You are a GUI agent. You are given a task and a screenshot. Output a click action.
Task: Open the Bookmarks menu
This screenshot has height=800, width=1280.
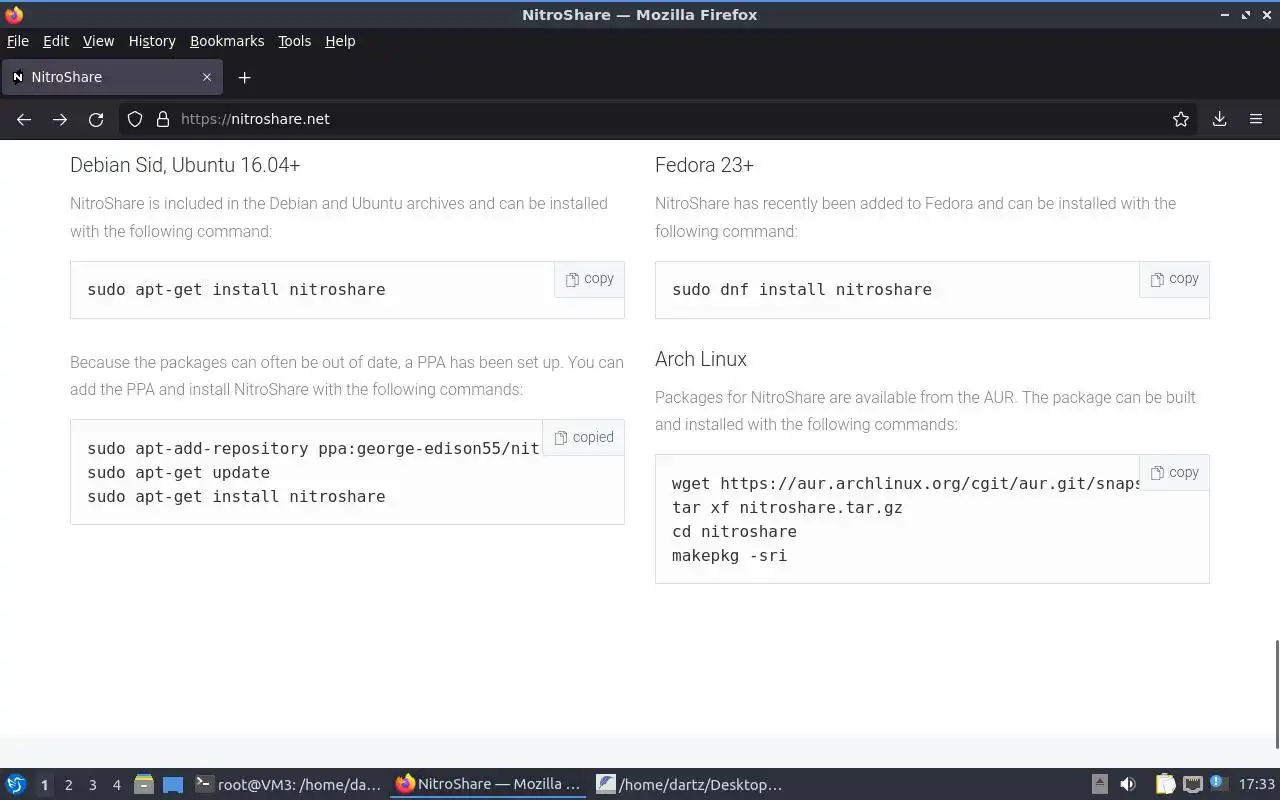pyautogui.click(x=227, y=41)
